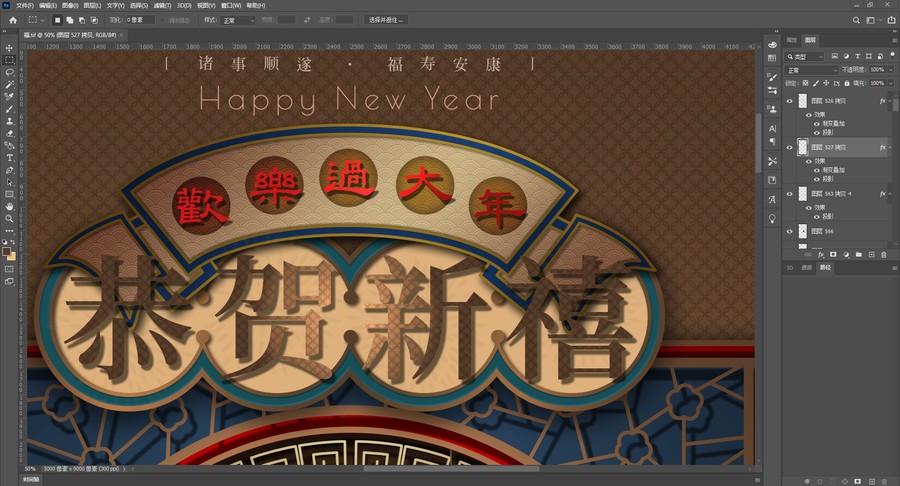
Task: Click the Home icon in options bar
Action: 13,20
